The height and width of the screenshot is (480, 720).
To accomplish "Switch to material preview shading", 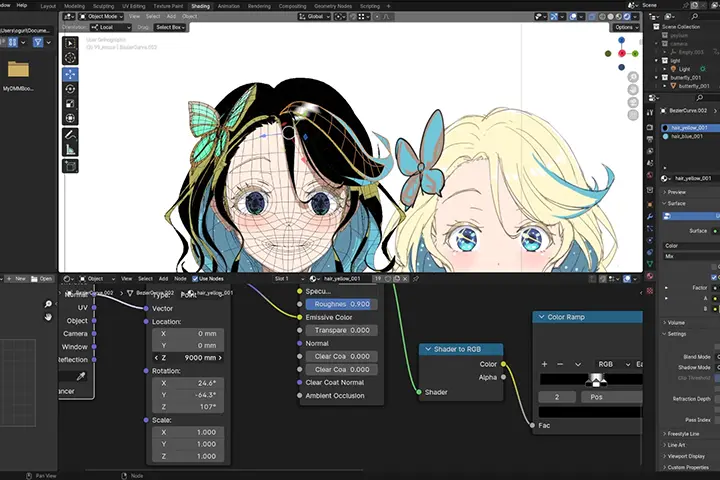I will (x=619, y=17).
